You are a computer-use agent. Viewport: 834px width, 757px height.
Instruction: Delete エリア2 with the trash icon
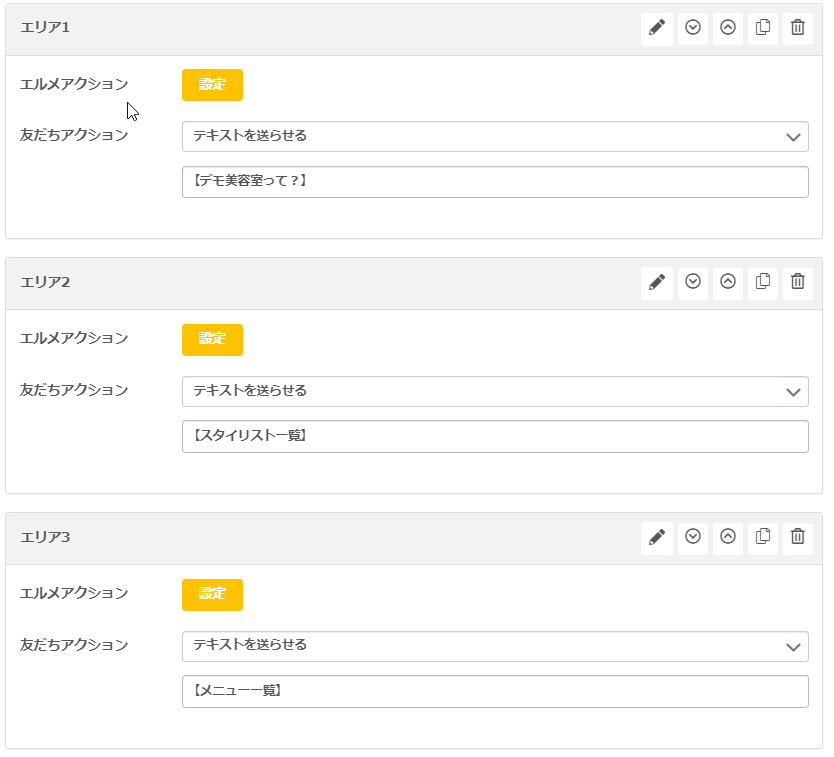click(797, 283)
